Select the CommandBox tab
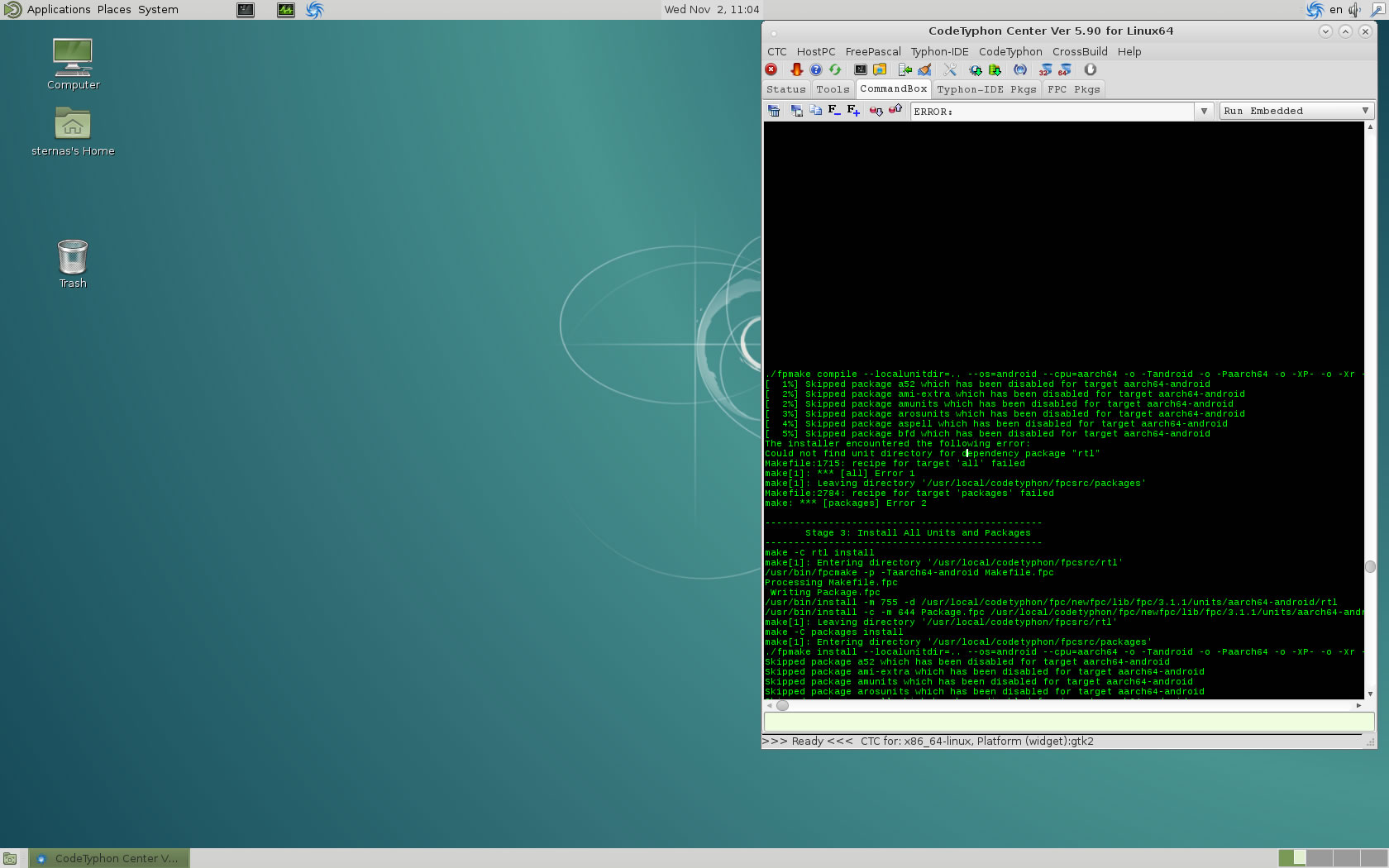This screenshot has width=1389, height=868. 894,88
